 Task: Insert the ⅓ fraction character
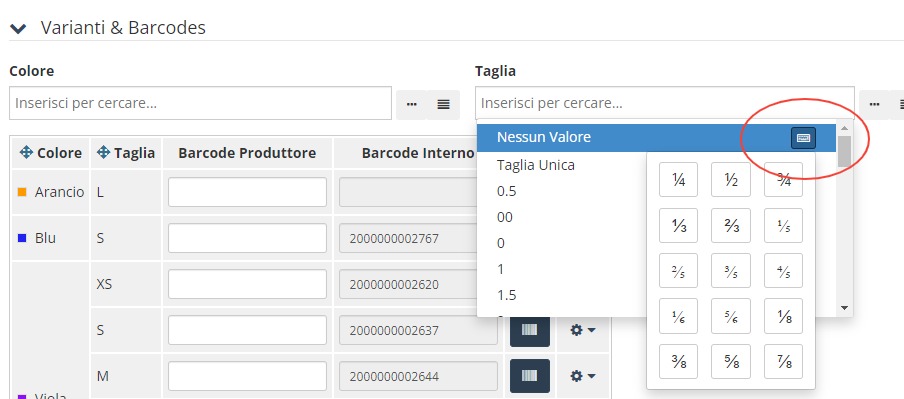(679, 225)
